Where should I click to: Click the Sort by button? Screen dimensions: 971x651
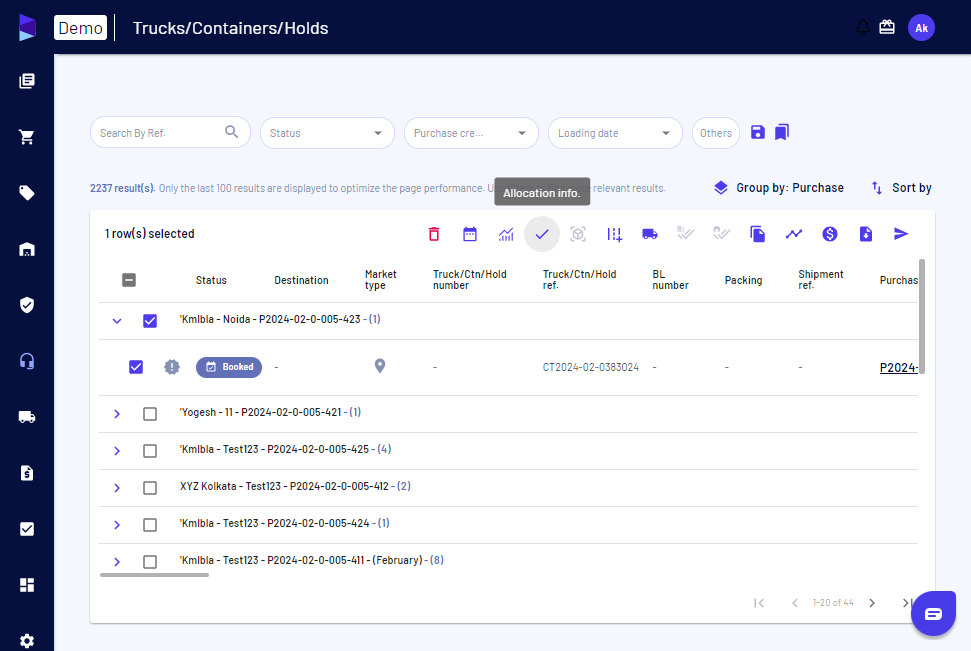[902, 188]
